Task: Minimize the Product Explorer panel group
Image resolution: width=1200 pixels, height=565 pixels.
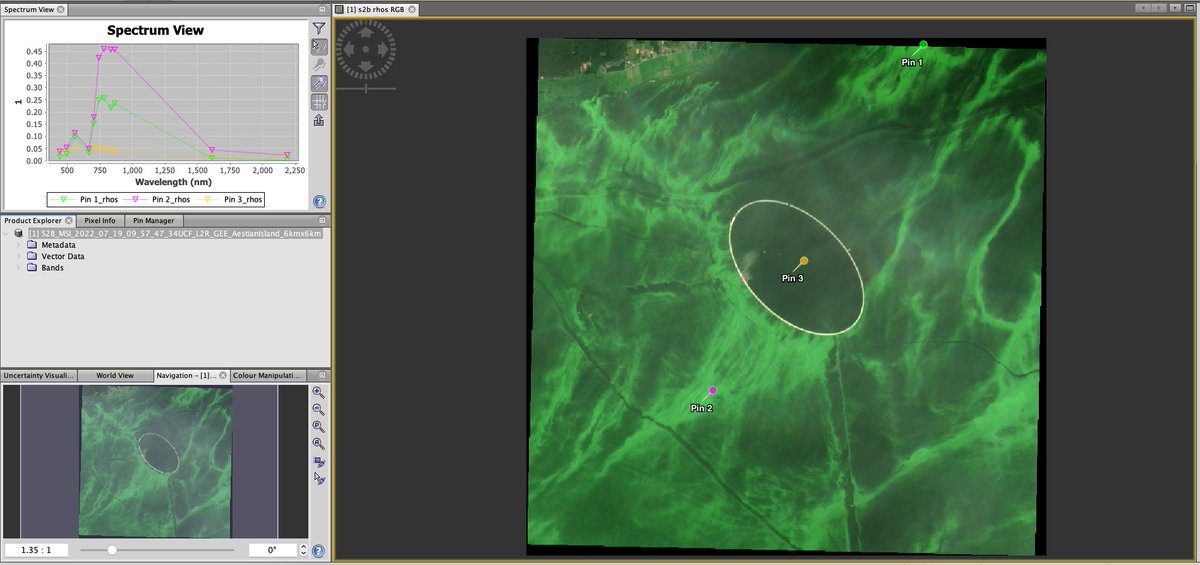Action: (x=322, y=220)
